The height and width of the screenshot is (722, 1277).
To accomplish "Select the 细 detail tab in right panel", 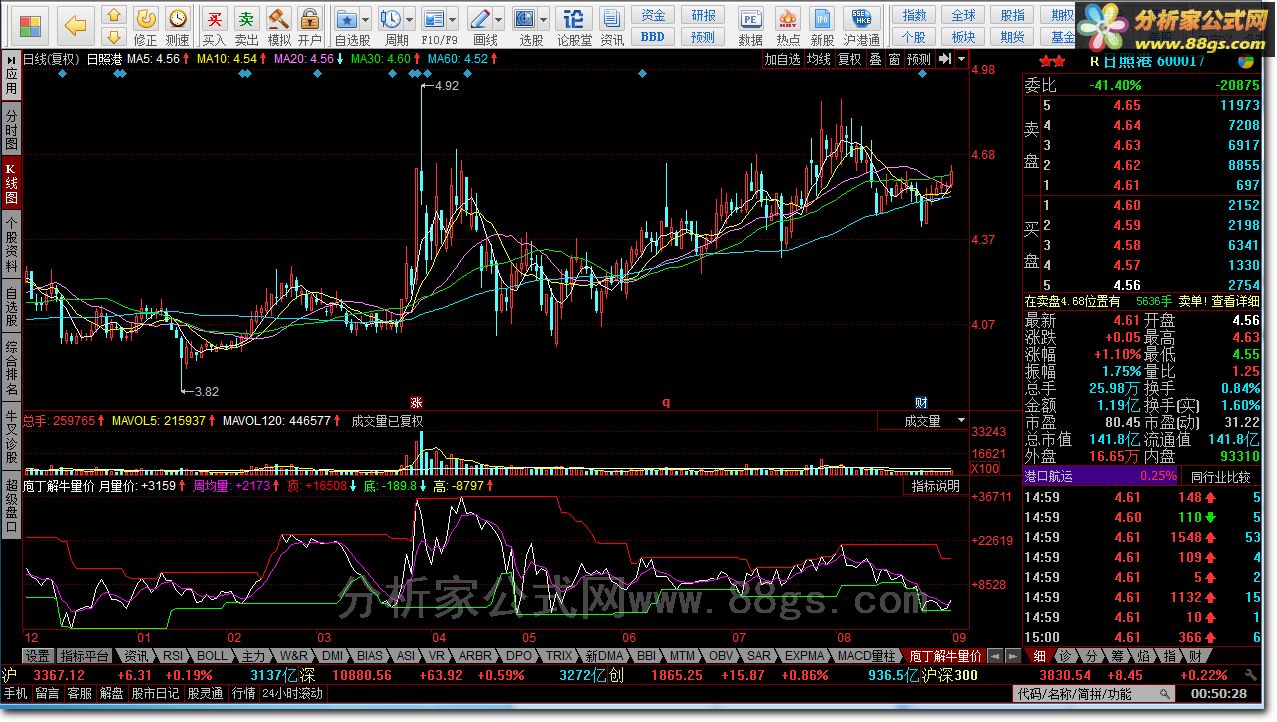I will [x=1040, y=656].
